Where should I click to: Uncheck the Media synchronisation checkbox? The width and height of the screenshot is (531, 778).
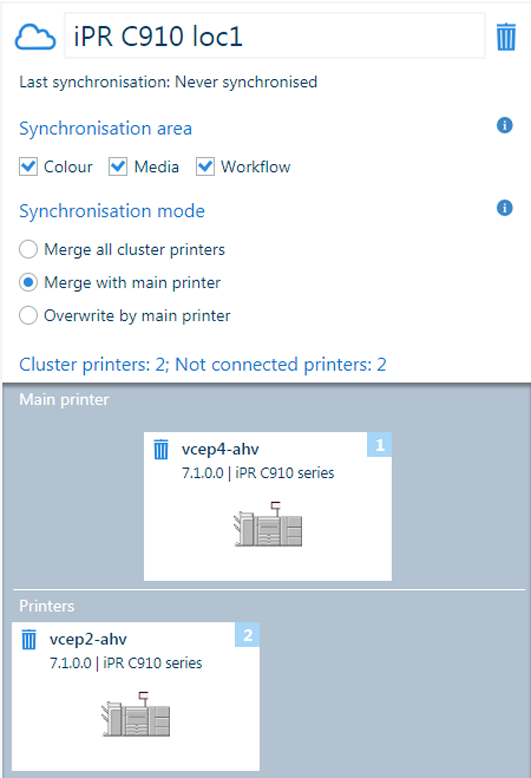click(x=118, y=167)
